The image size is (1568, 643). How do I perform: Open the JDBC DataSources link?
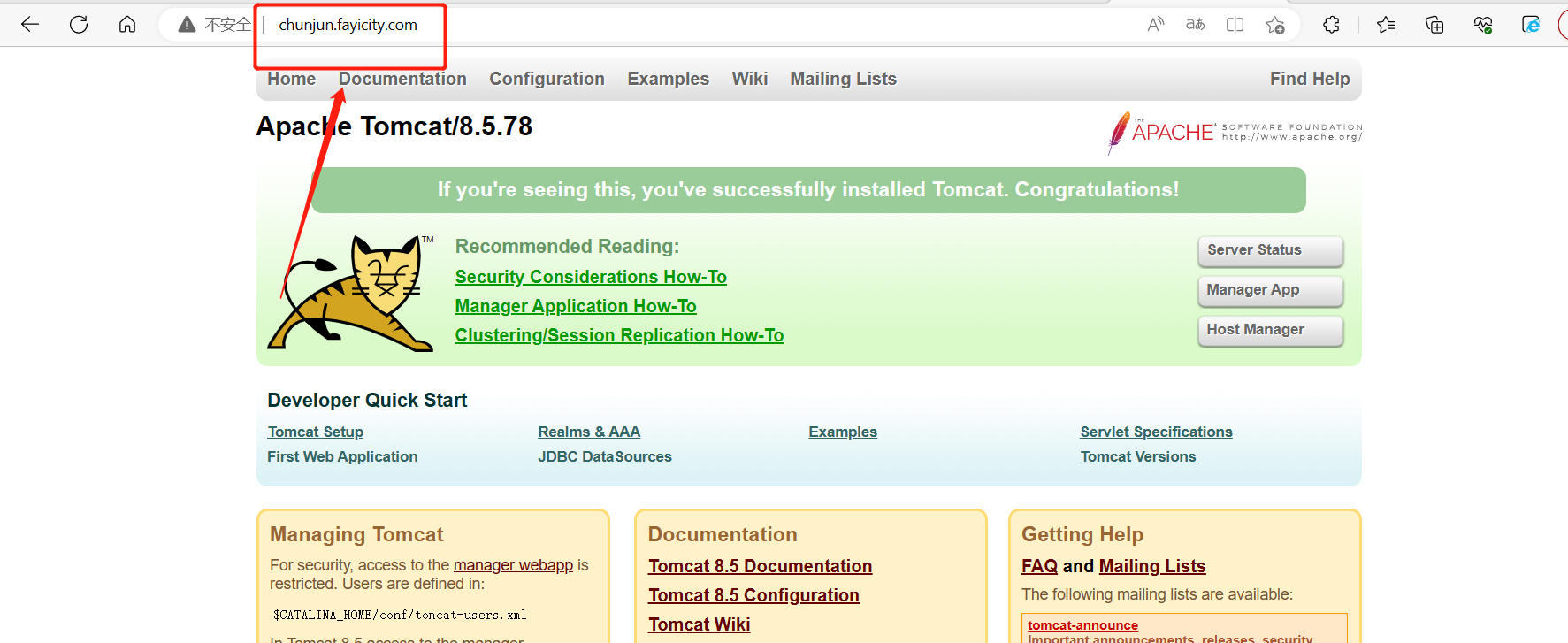[x=605, y=456]
